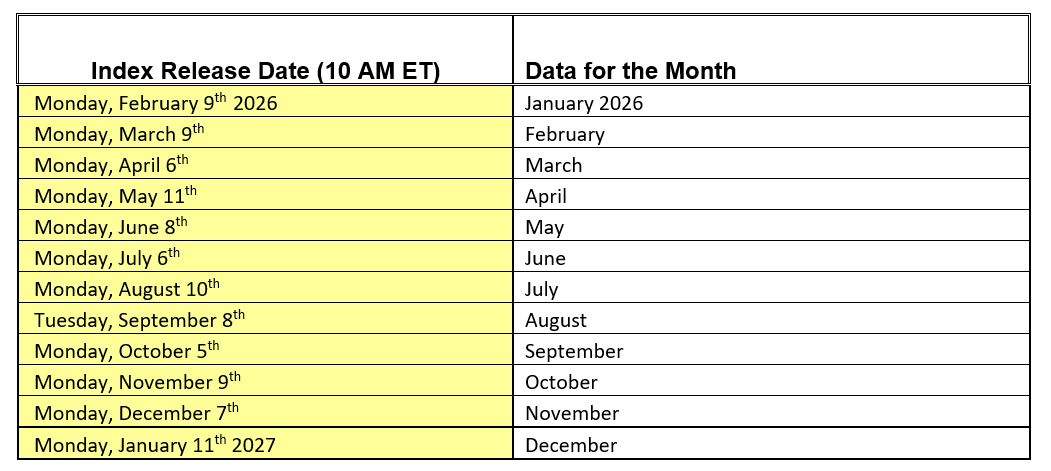Click the 'August' data month cell
The image size is (1051, 471).
[556, 321]
